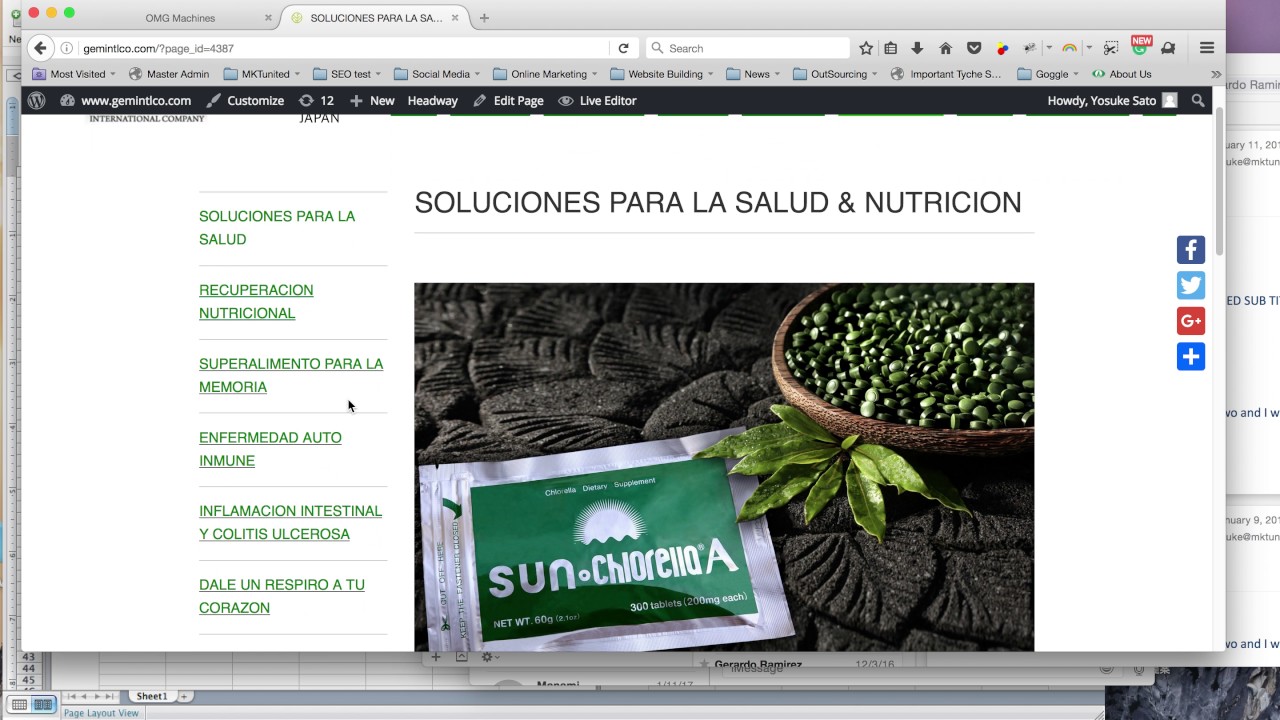Image resolution: width=1280 pixels, height=720 pixels.
Task: Share page on Facebook
Action: (1191, 250)
